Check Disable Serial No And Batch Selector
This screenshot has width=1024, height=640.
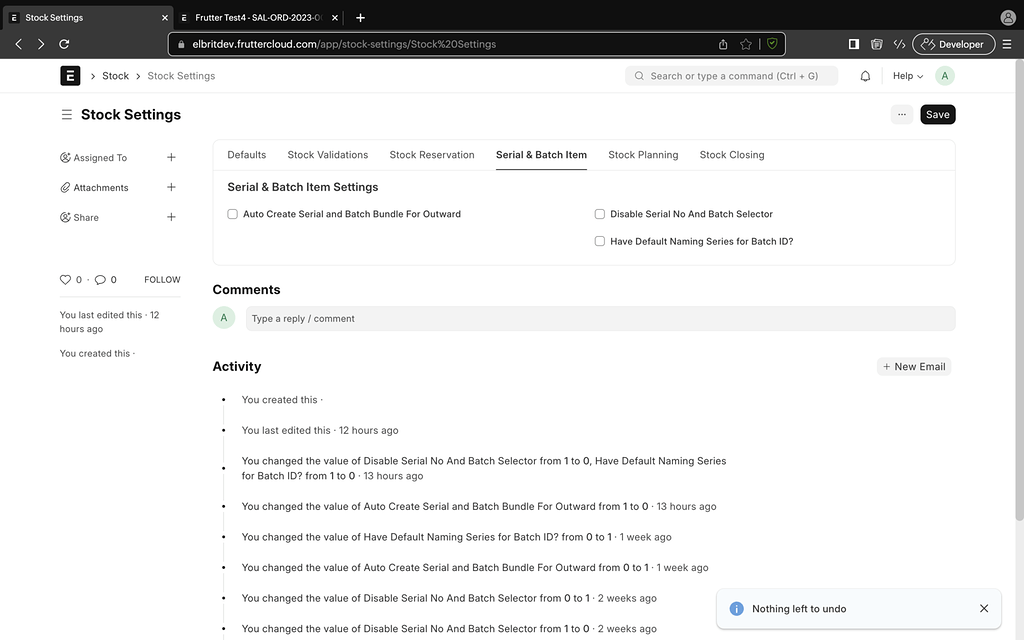tap(599, 213)
